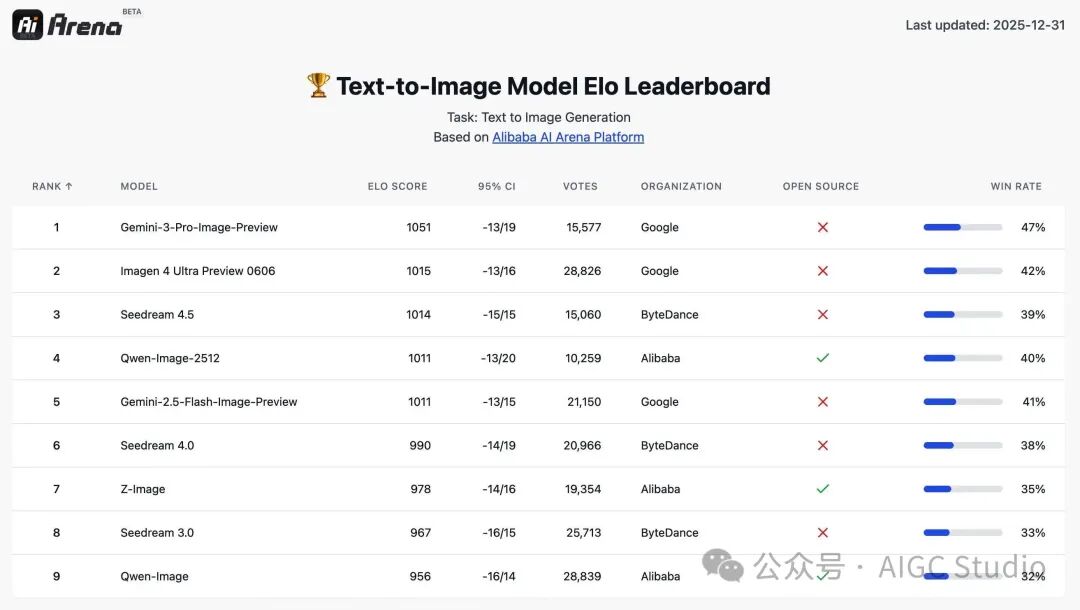Click win rate bar for Seedream 4.0

962,445
